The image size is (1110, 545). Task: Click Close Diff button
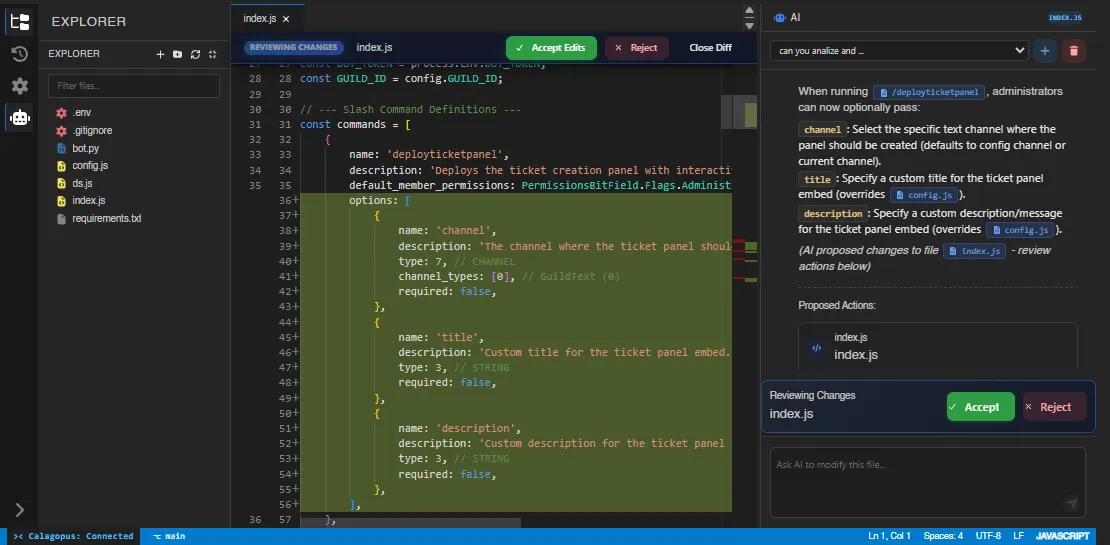(710, 47)
